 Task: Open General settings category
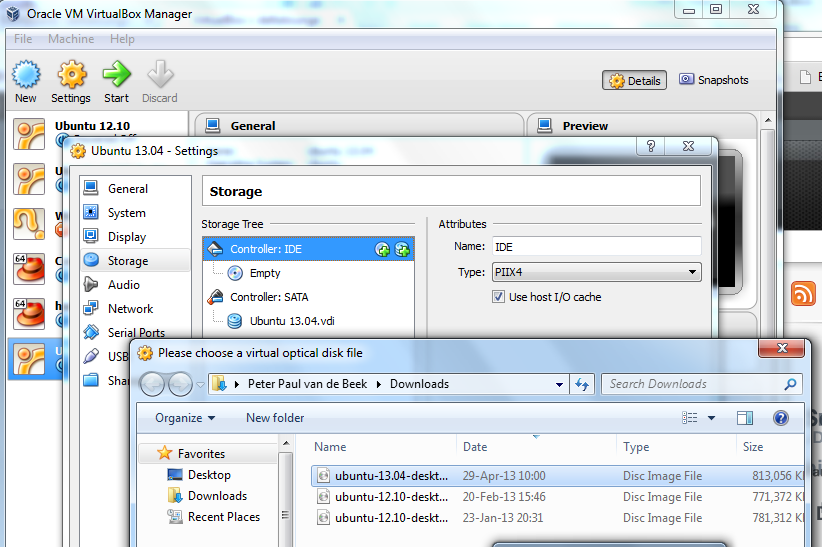(135, 189)
